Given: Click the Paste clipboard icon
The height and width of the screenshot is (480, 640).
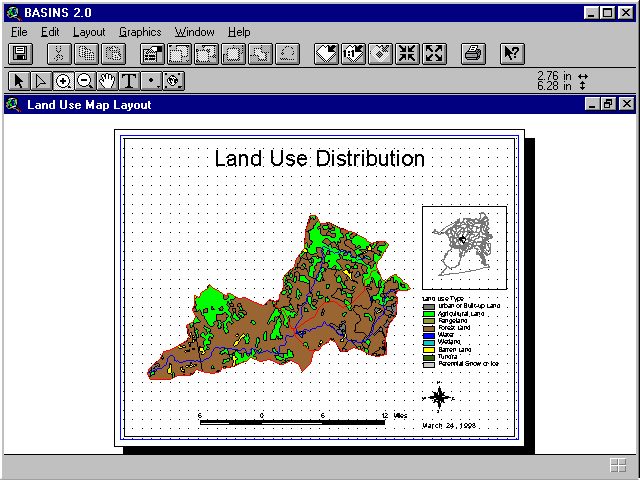Looking at the screenshot, I should (113, 54).
